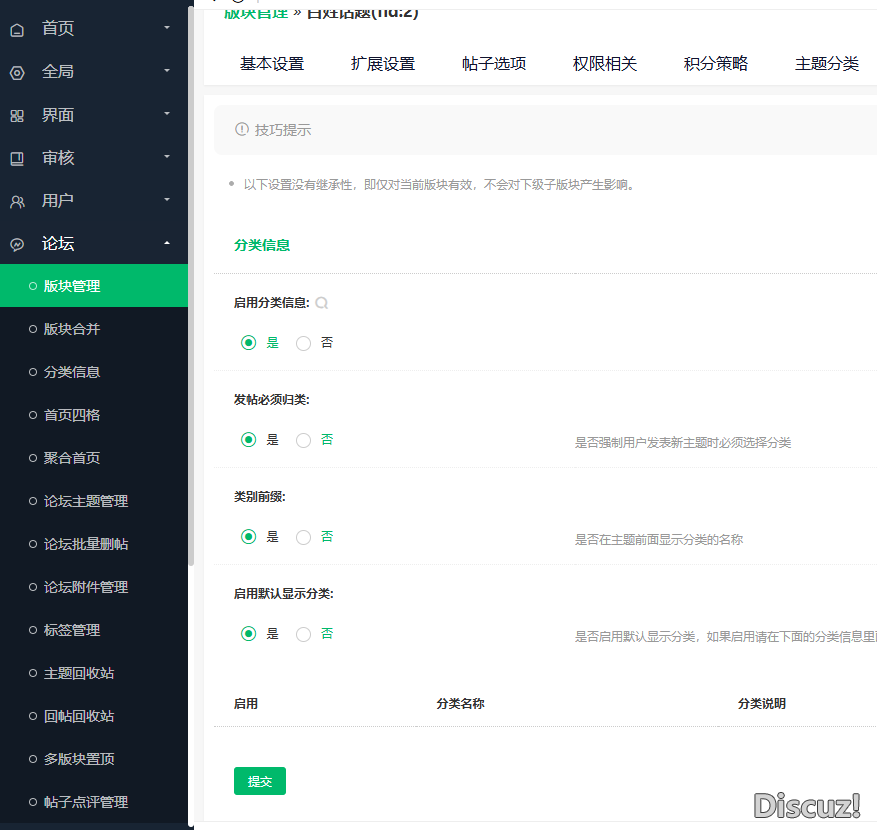
Task: Switch to the 积分策略 tab
Action: (x=716, y=64)
